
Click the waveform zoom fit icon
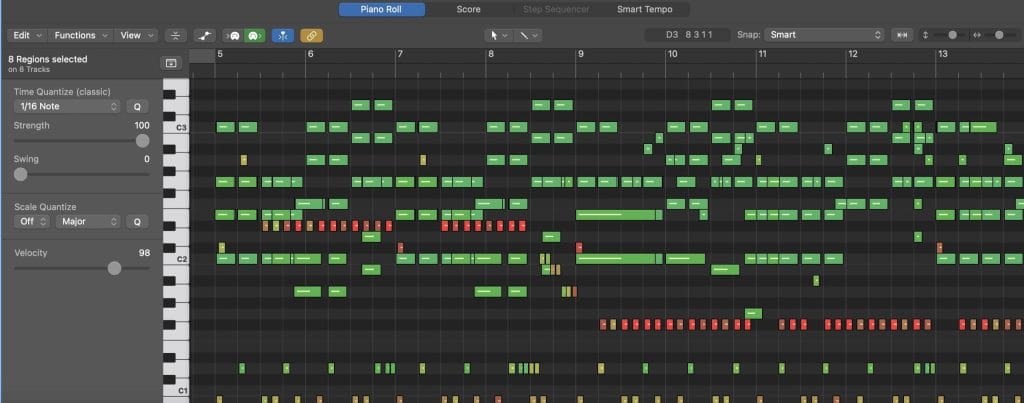tap(903, 35)
